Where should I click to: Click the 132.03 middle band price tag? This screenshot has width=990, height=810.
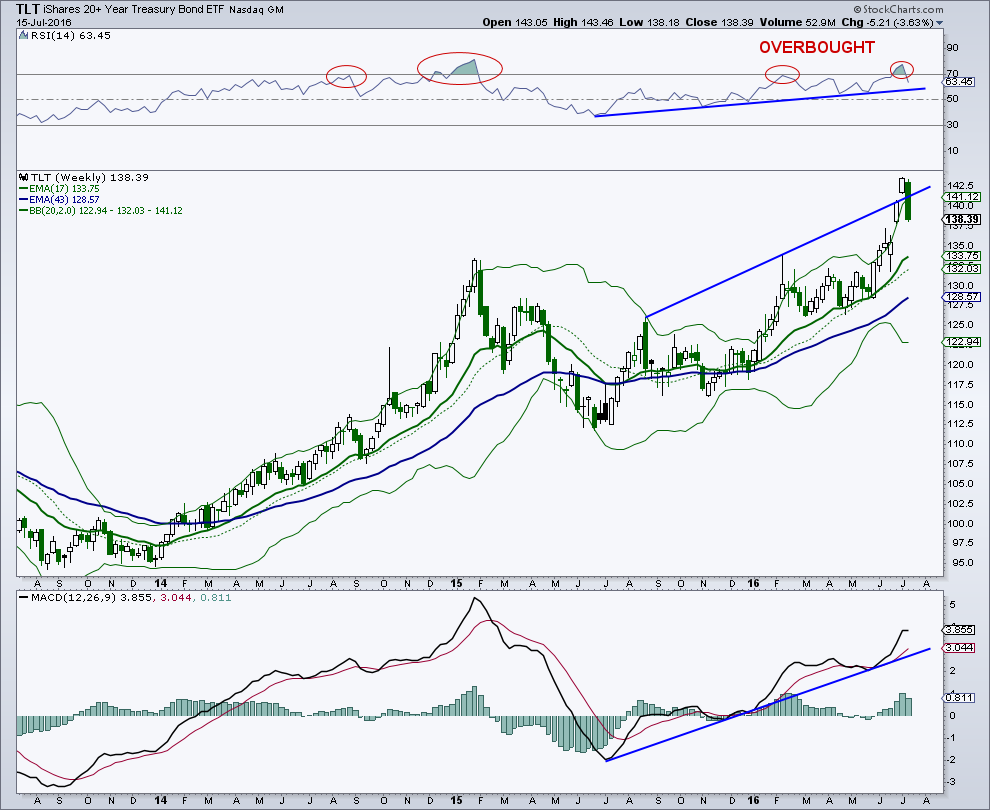point(962,268)
